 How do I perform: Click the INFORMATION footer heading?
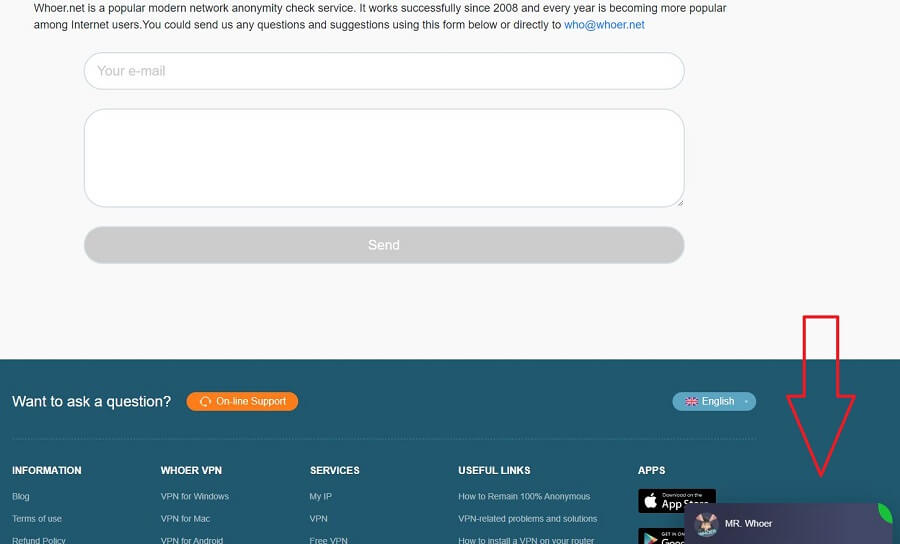click(x=46, y=471)
